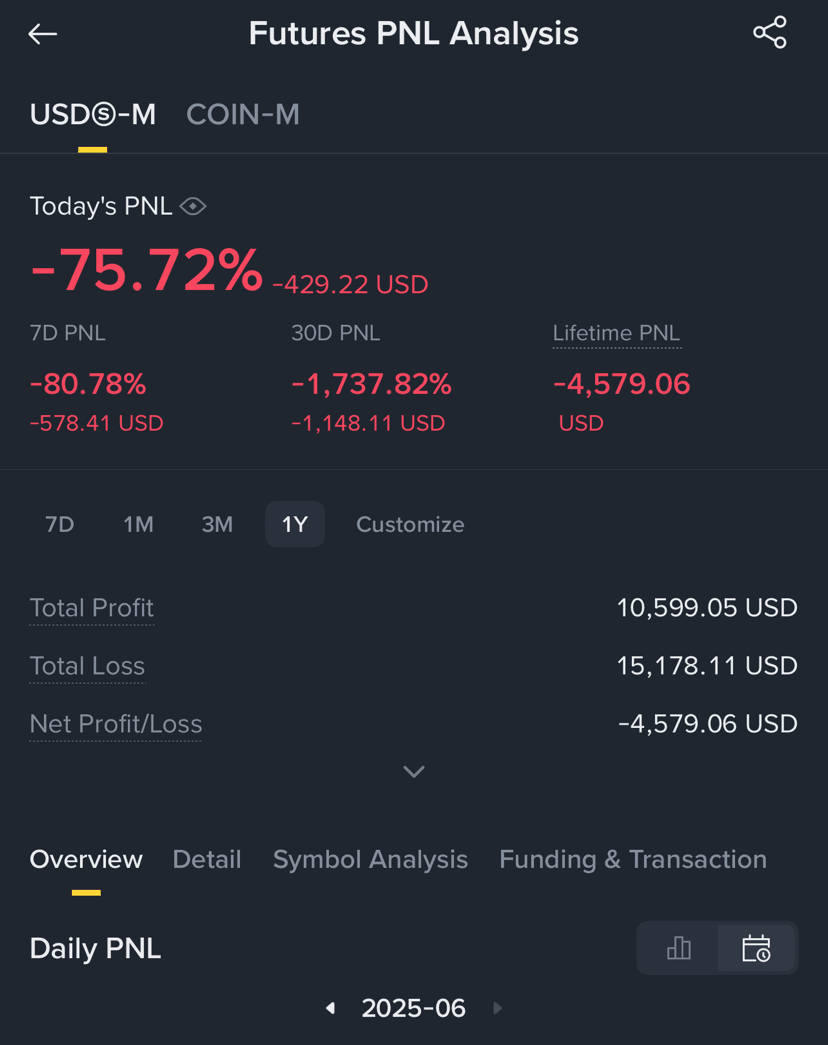Select 7D time range
The image size is (828, 1045).
(x=59, y=524)
